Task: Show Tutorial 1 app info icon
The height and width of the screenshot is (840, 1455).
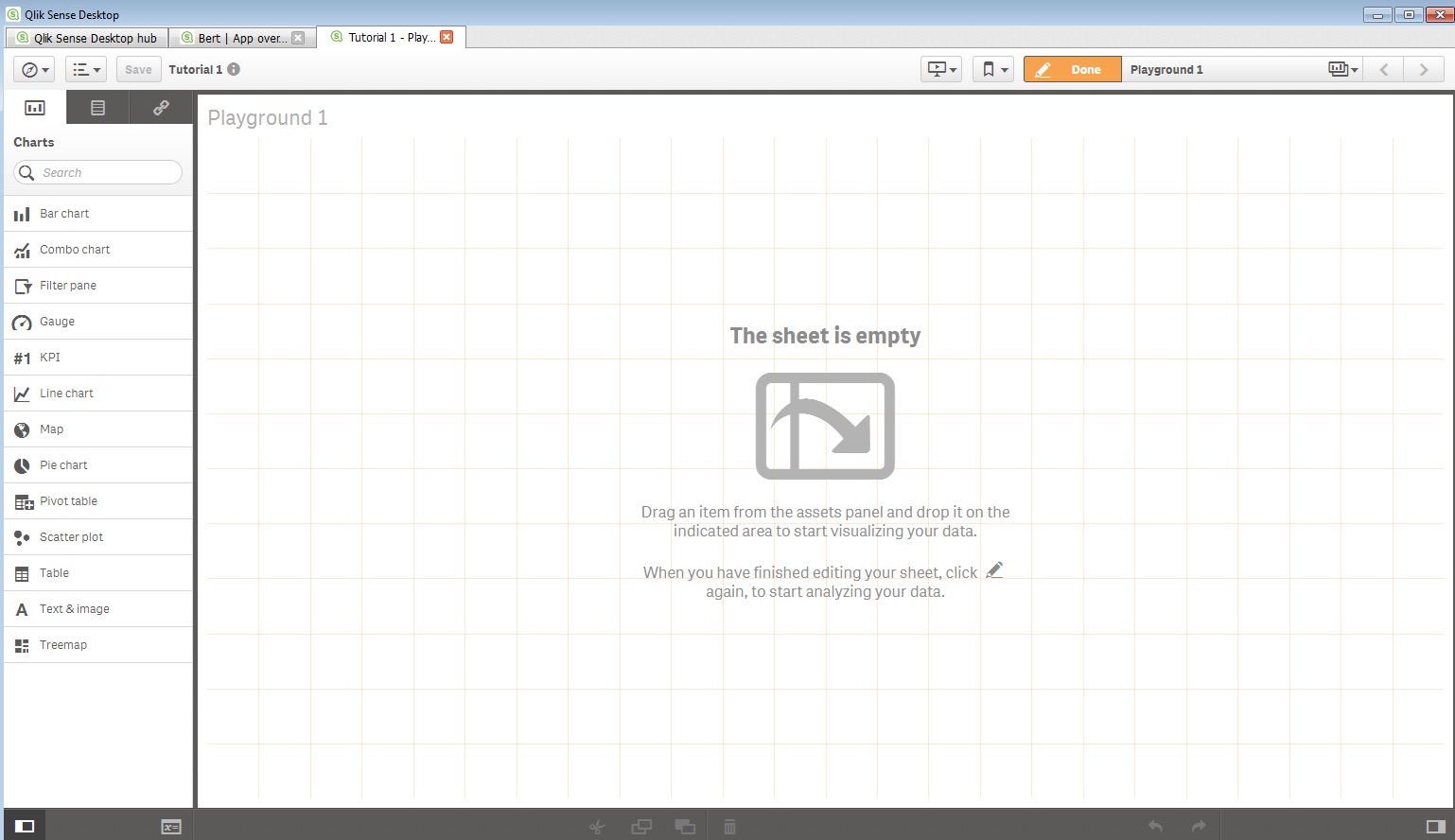Action: [x=234, y=69]
